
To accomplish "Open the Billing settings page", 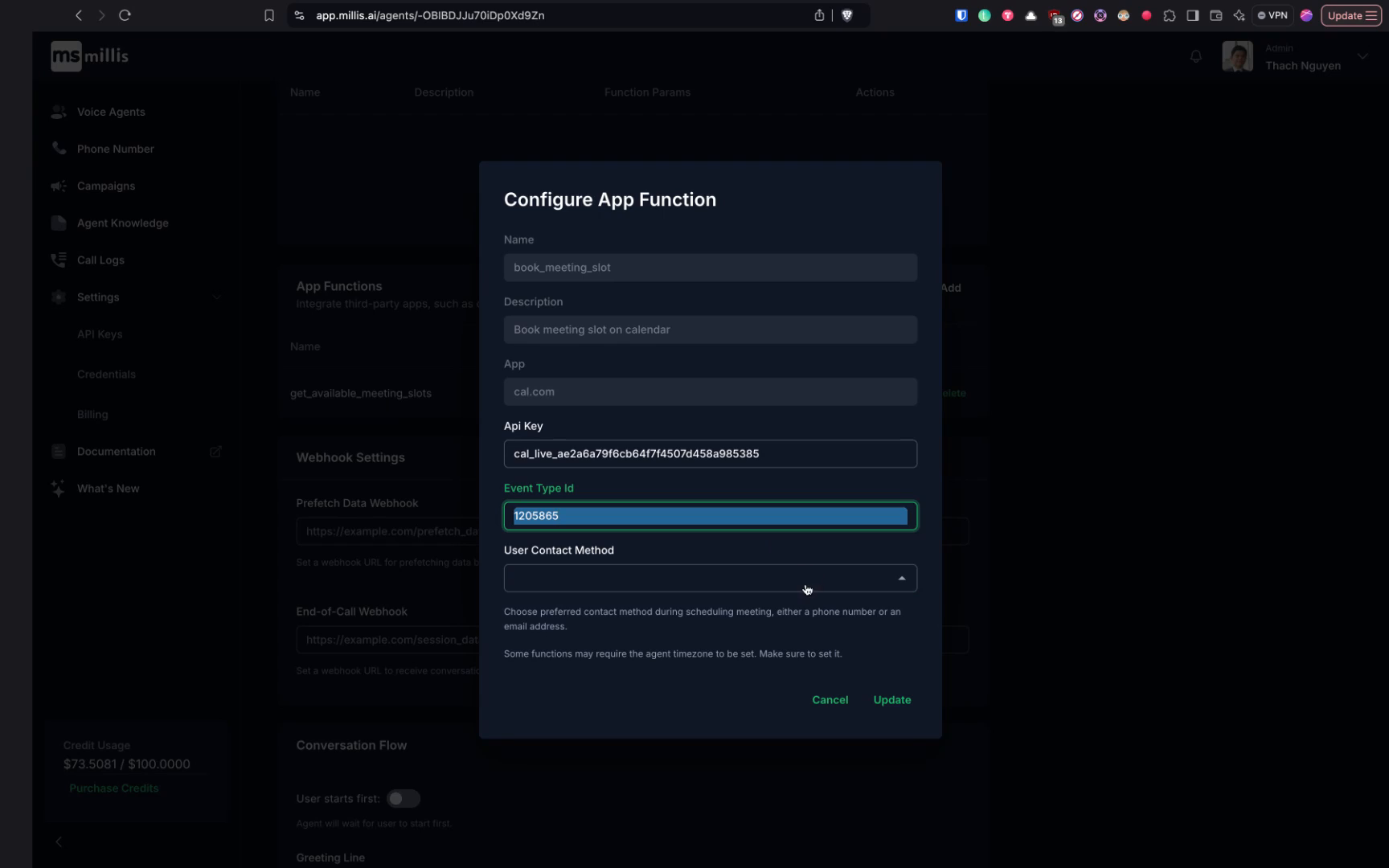I will click(92, 414).
